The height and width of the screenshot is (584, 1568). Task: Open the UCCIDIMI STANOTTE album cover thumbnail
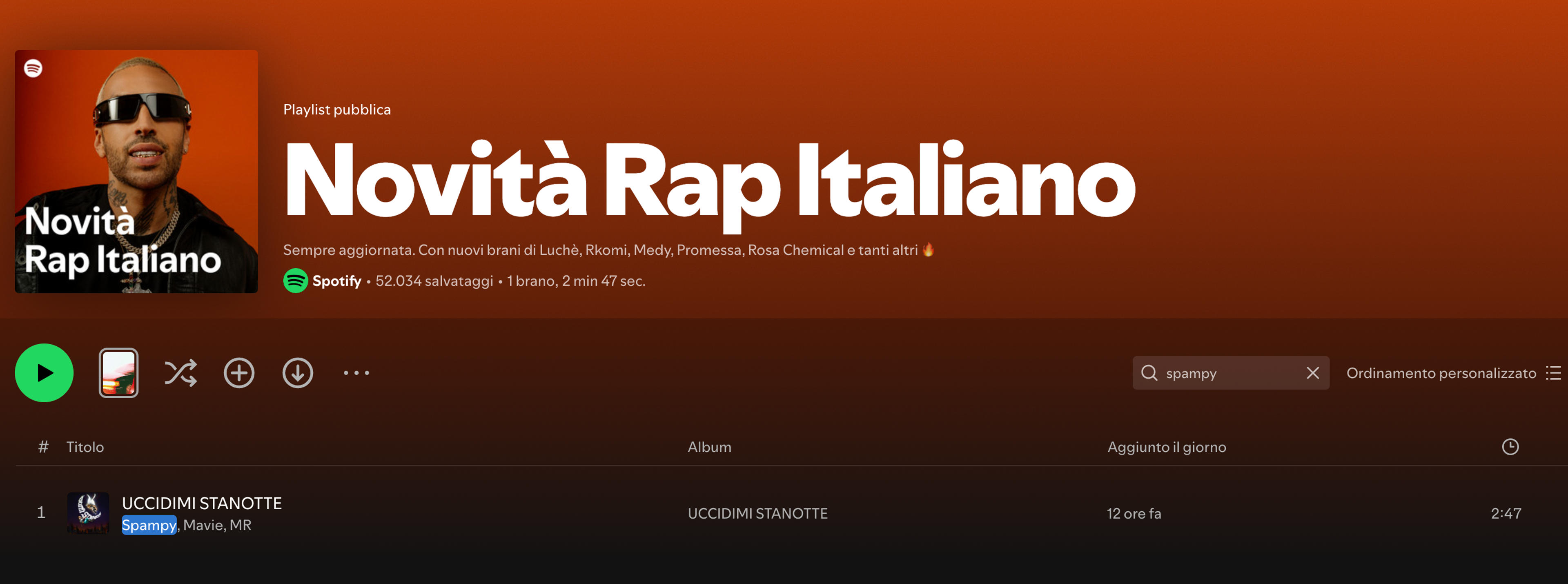pos(88,513)
